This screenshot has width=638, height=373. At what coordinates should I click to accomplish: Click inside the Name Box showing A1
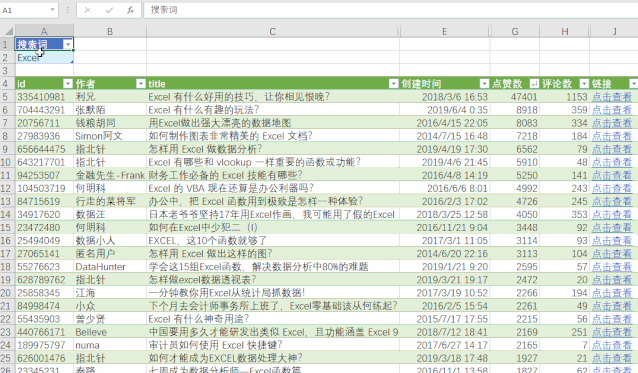24,10
